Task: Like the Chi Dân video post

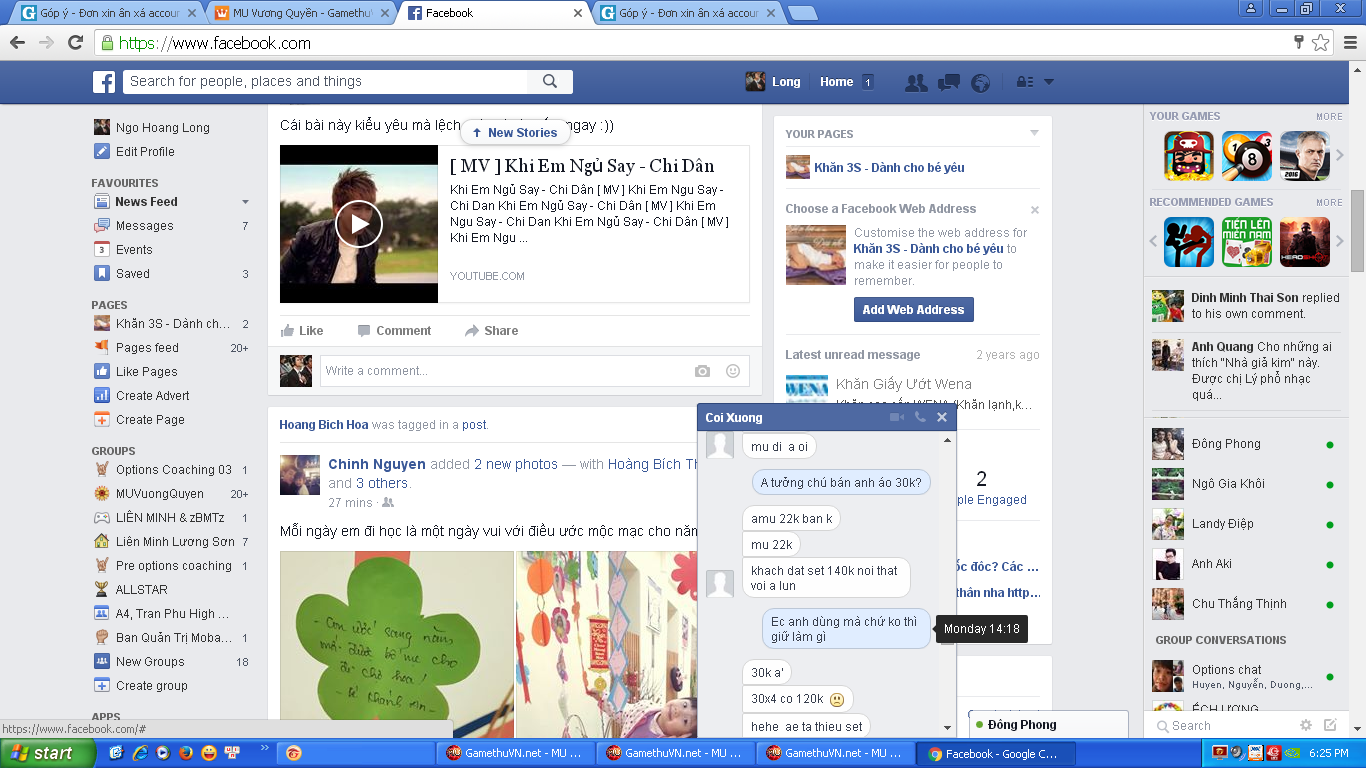Action: 302,331
